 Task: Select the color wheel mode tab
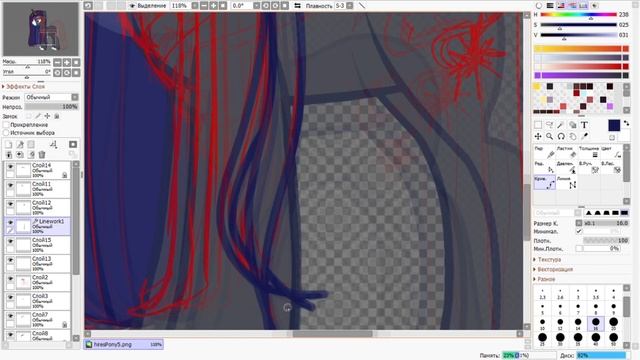point(539,6)
